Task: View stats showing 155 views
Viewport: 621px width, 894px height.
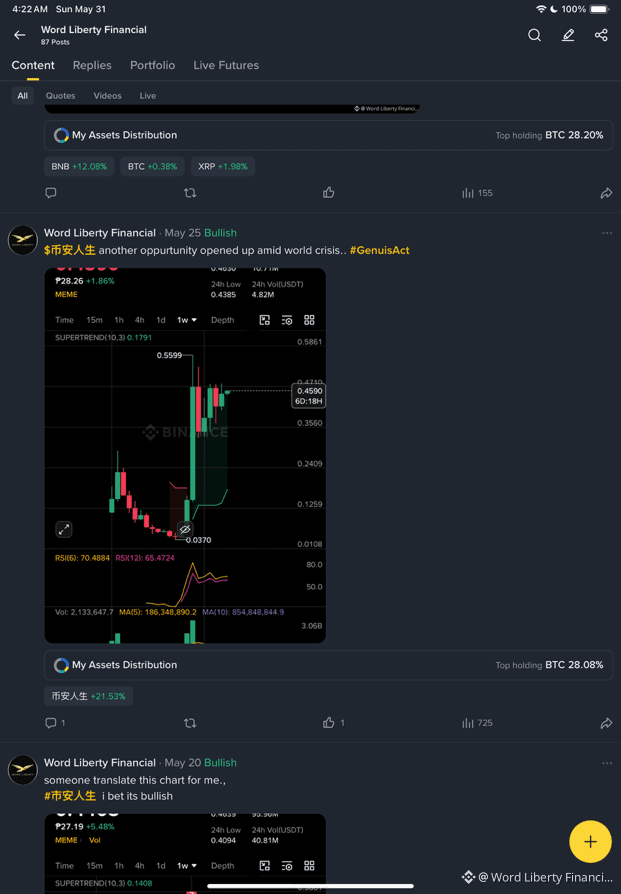Action: pyautogui.click(x=477, y=193)
